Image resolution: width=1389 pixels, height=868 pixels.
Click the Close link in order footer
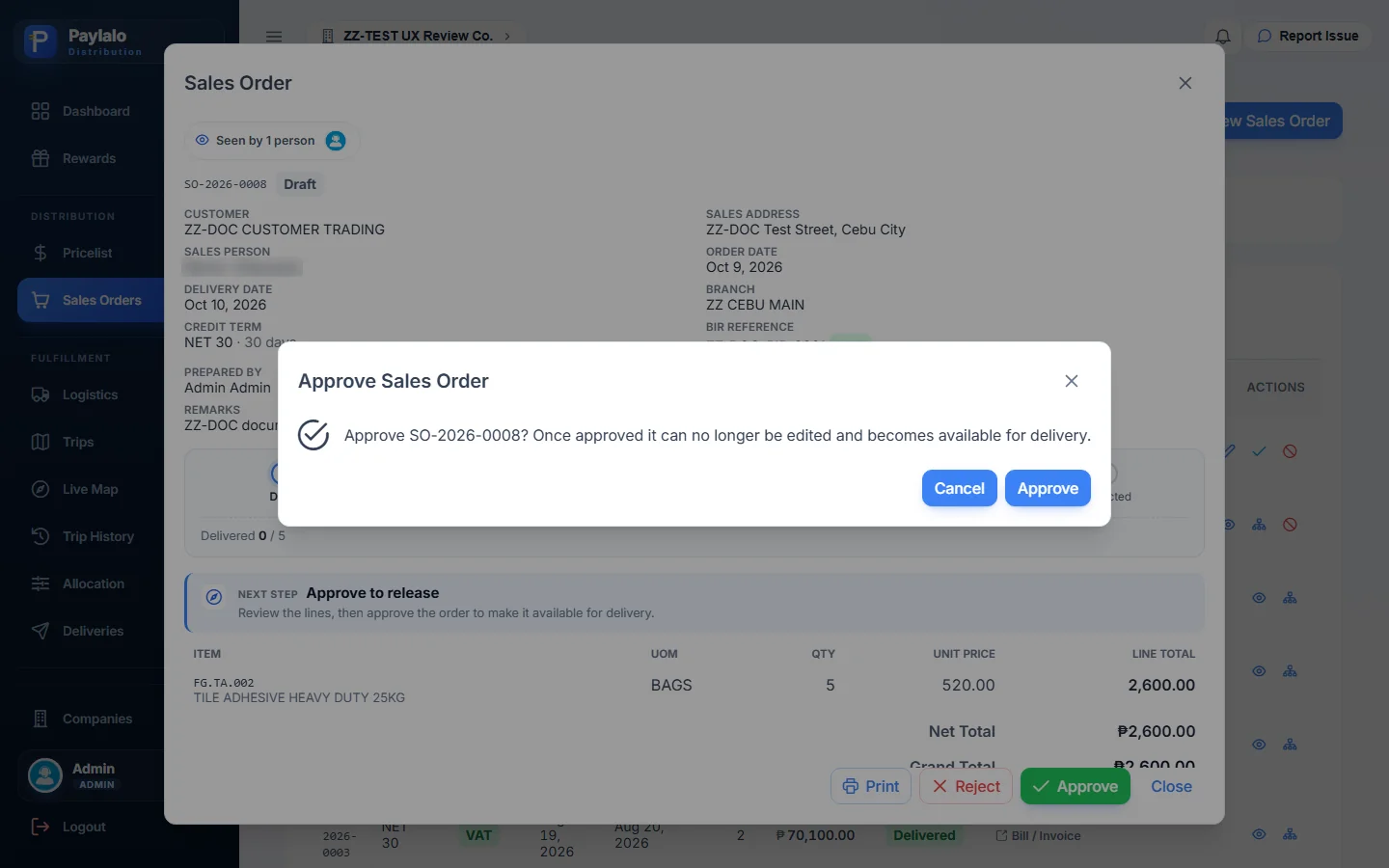(x=1171, y=786)
